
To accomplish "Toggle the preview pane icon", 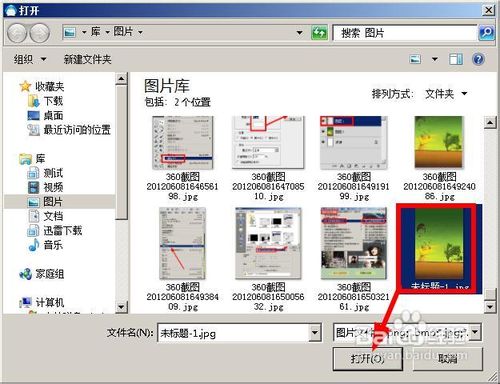I will pyautogui.click(x=456, y=59).
